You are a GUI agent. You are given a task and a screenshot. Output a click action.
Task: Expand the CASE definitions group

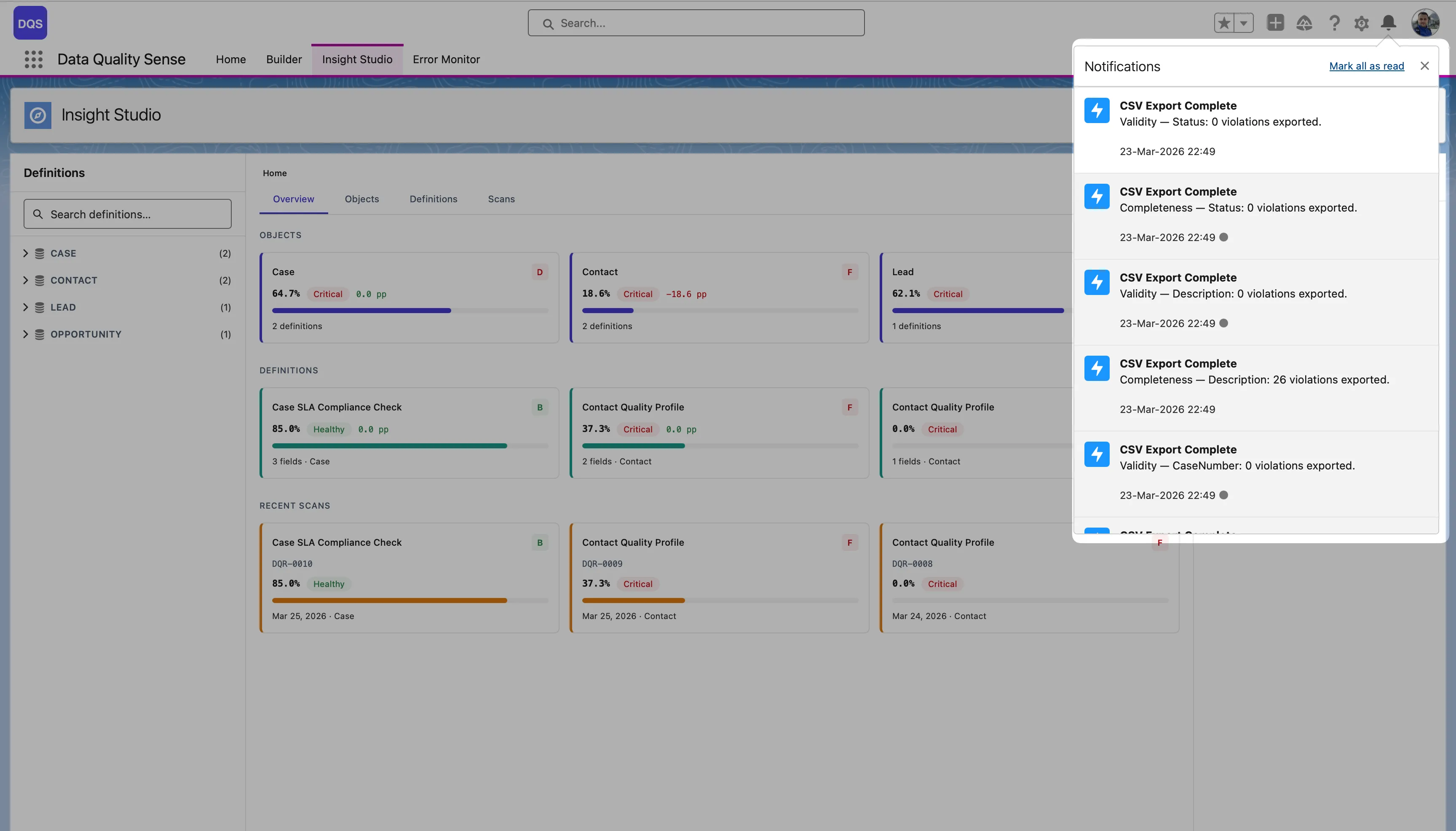click(x=25, y=253)
